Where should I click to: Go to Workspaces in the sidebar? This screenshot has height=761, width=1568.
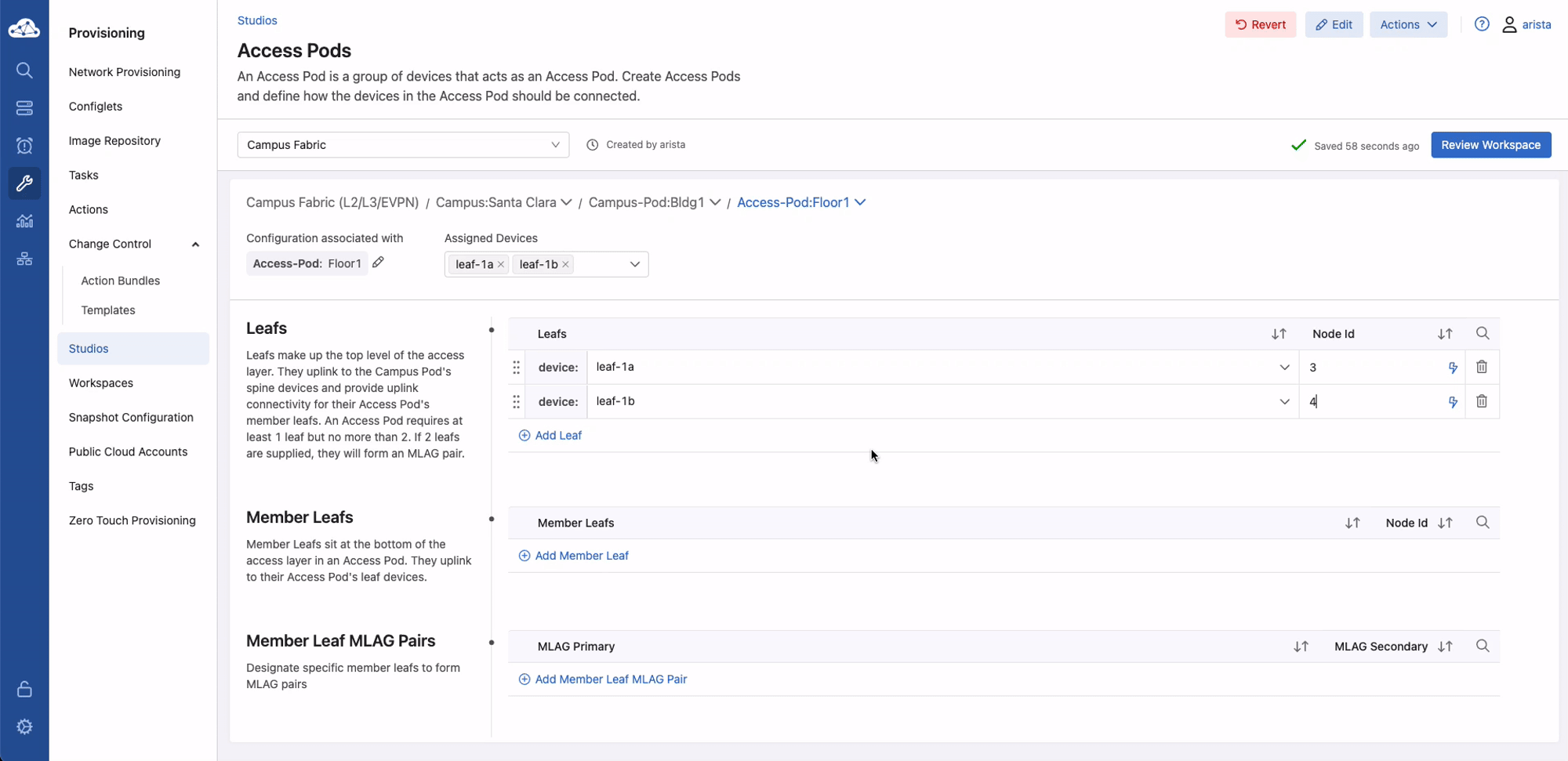pyautogui.click(x=101, y=383)
